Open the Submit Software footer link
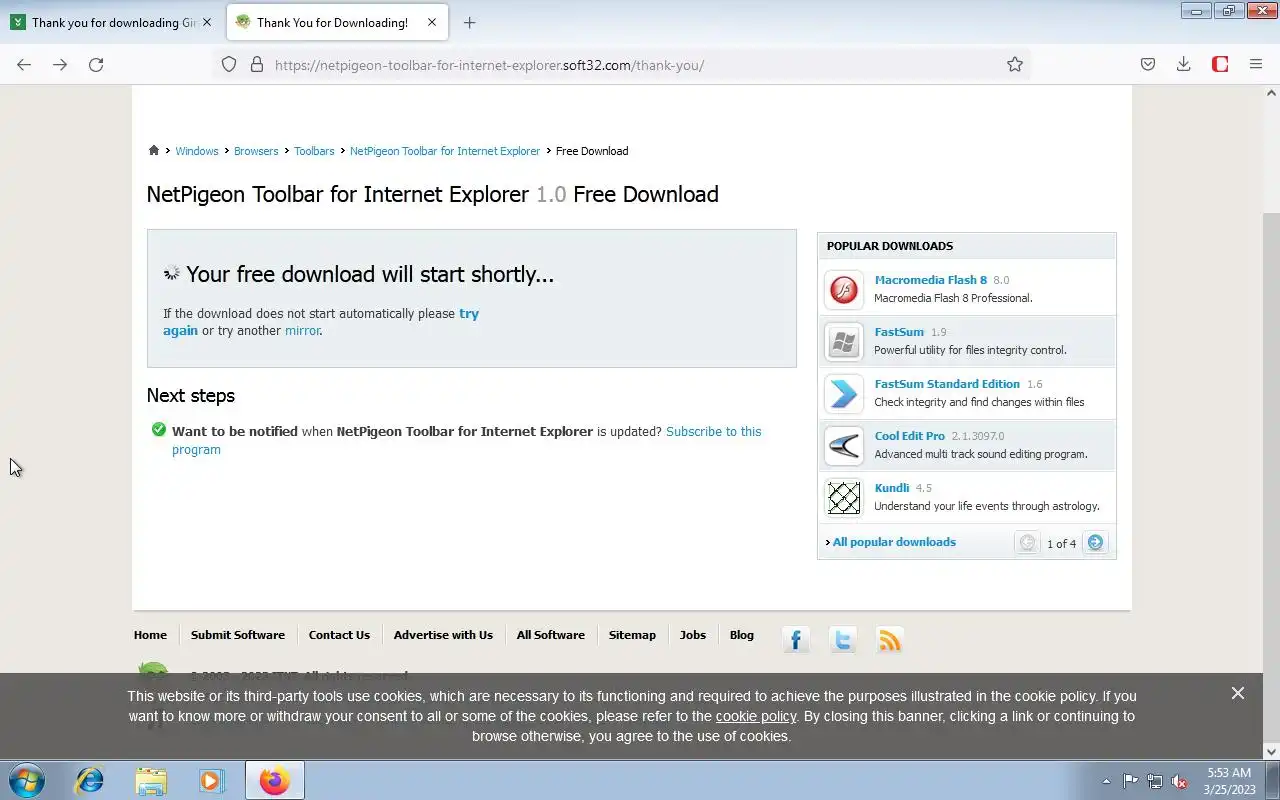 238,635
